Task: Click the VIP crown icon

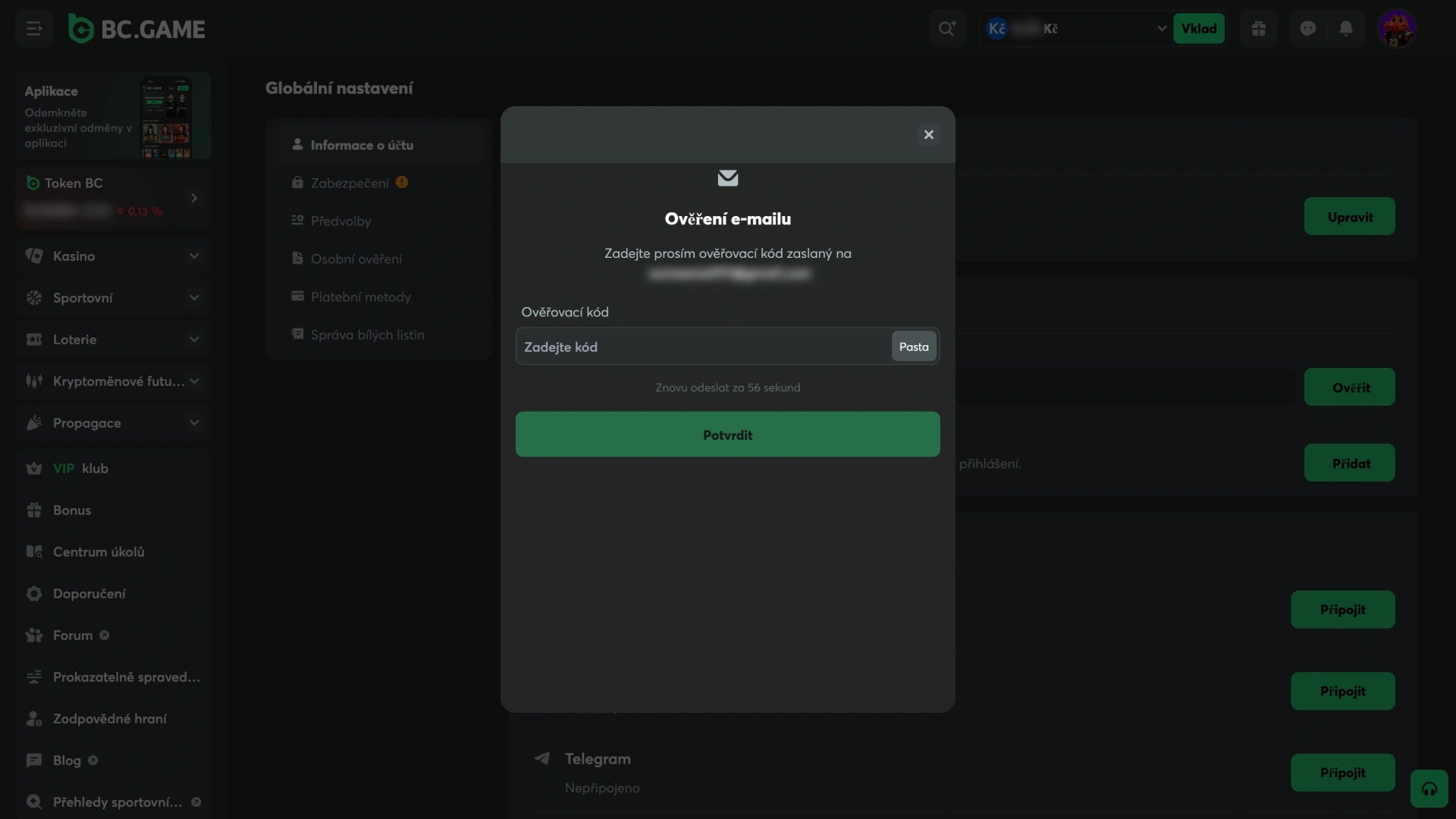Action: 34,468
